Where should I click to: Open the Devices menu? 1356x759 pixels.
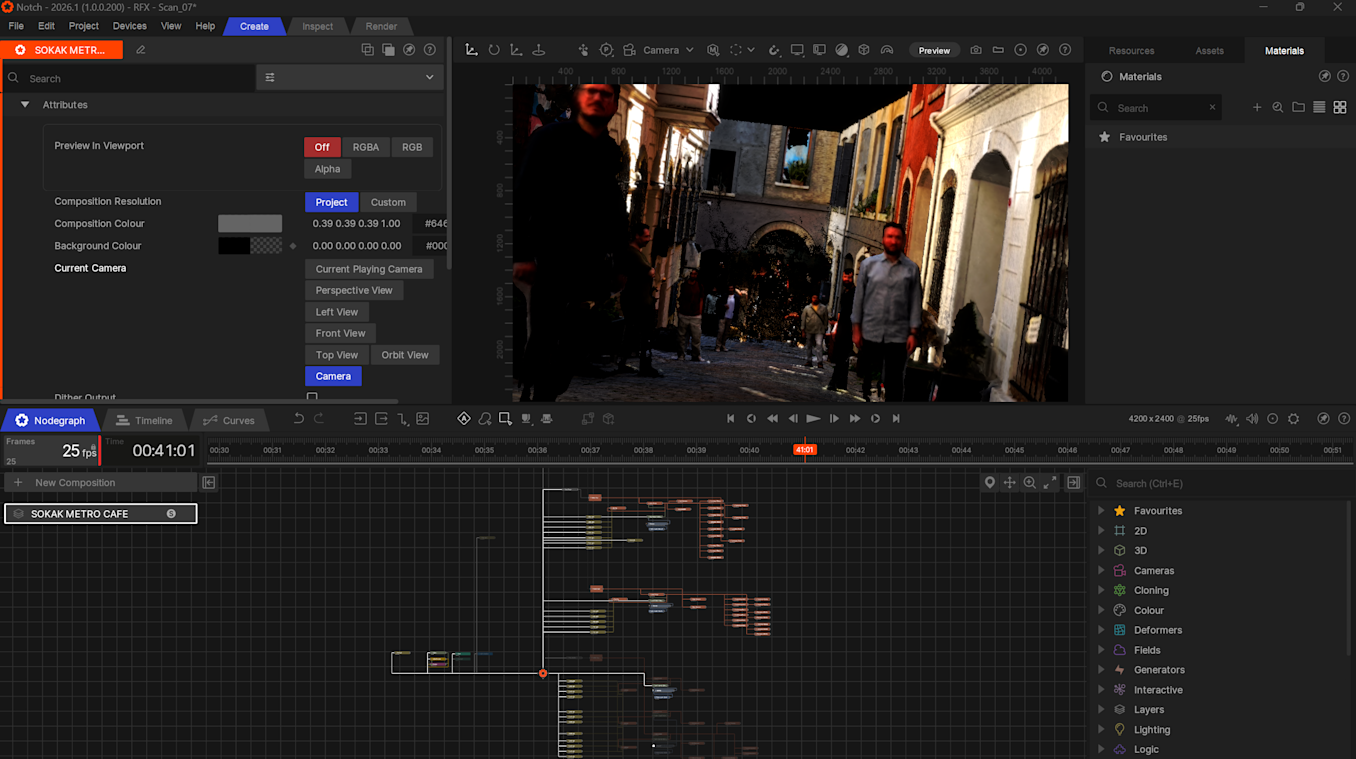pyautogui.click(x=129, y=26)
